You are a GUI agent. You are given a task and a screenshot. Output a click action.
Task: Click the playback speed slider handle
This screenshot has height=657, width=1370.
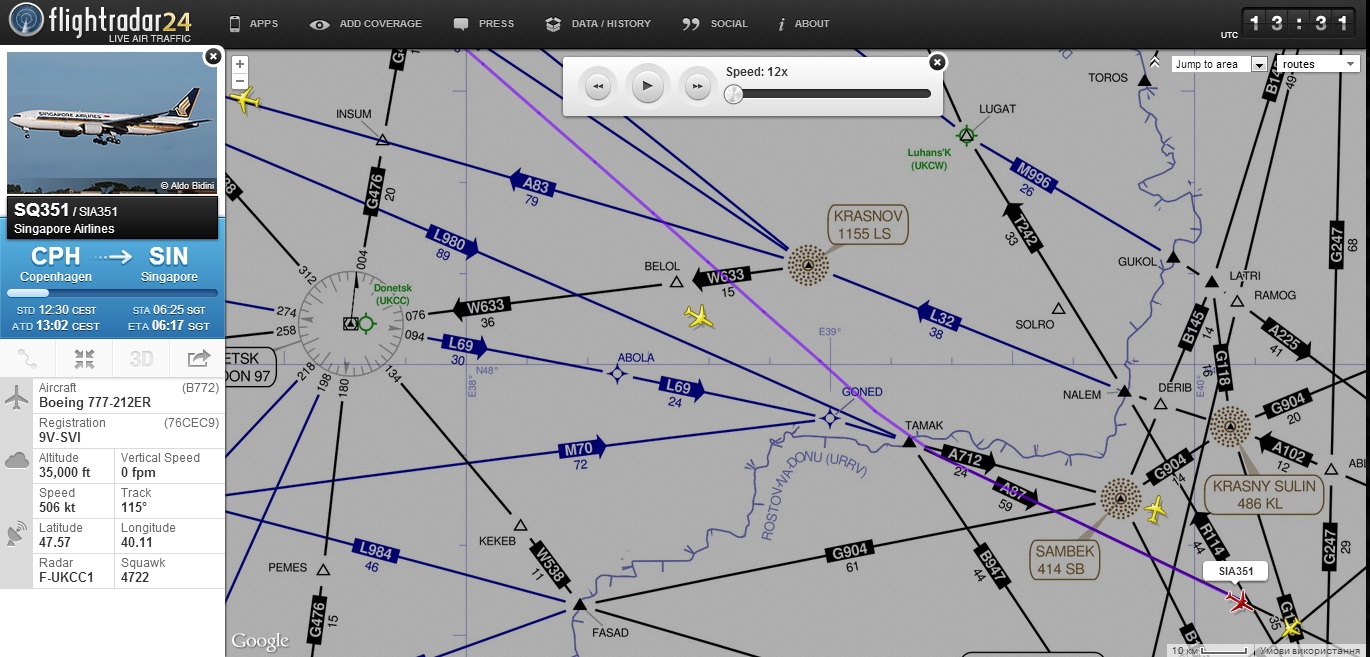(733, 94)
